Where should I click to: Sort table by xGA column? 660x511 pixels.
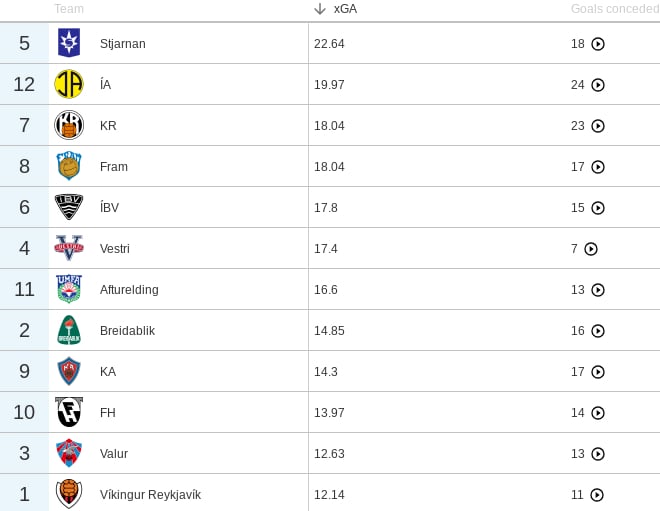[x=345, y=9]
